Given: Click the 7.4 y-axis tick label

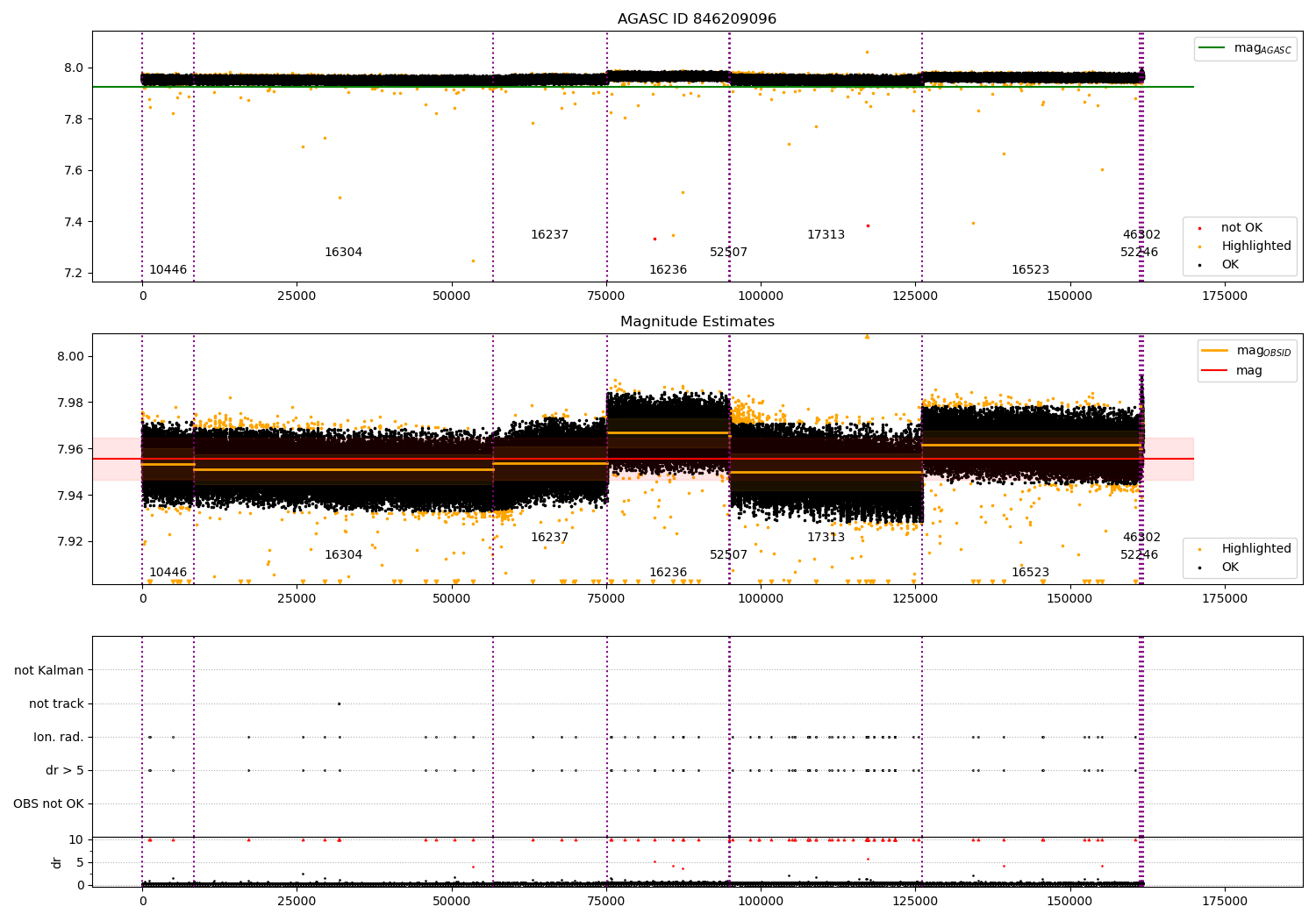Looking at the screenshot, I should click(x=74, y=222).
